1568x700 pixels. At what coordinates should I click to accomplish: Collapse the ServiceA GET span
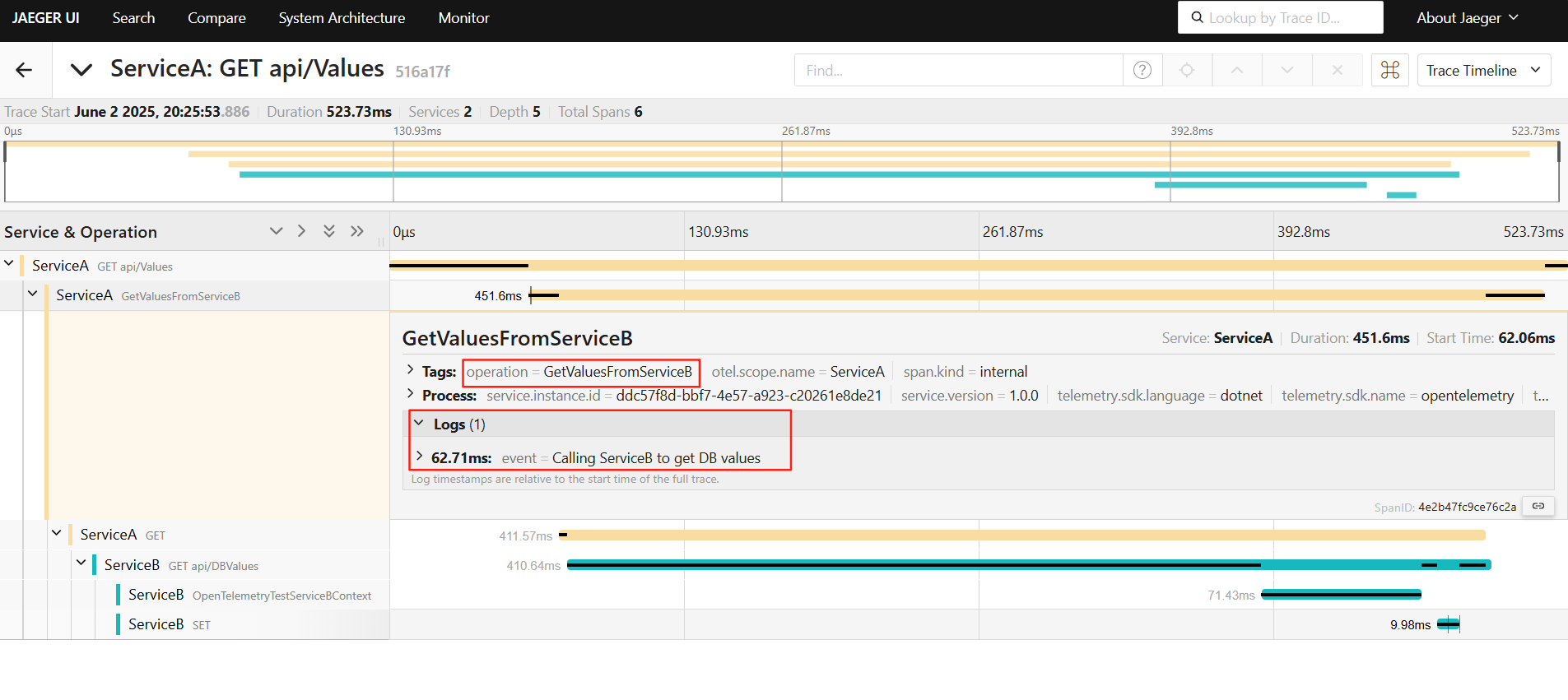tap(57, 533)
